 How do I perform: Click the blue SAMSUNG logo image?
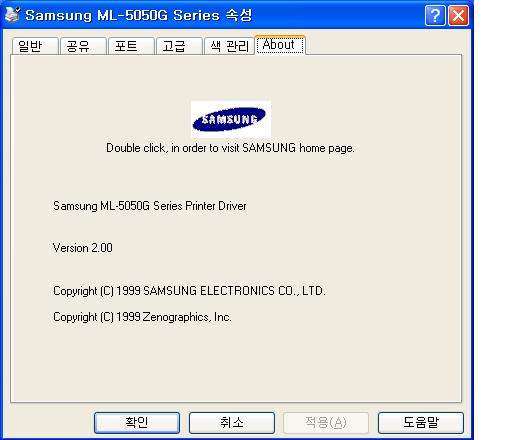point(231,119)
